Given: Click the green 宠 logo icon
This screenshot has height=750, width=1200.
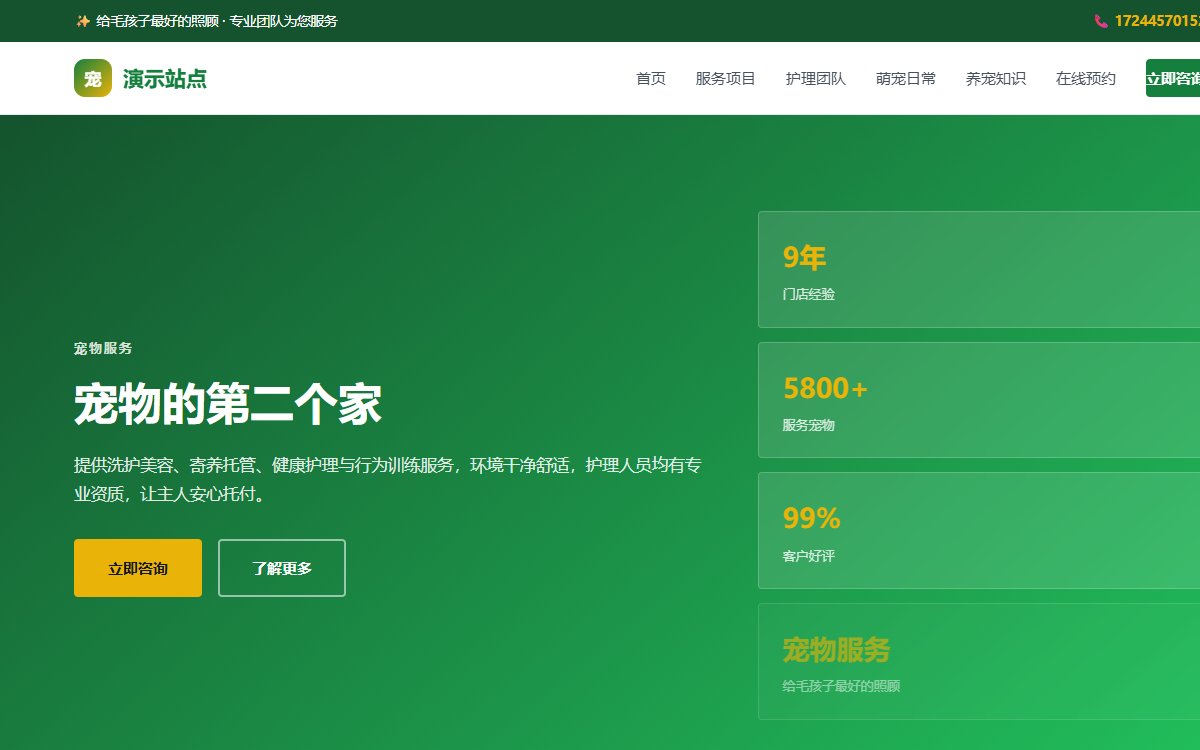Looking at the screenshot, I should [x=93, y=78].
